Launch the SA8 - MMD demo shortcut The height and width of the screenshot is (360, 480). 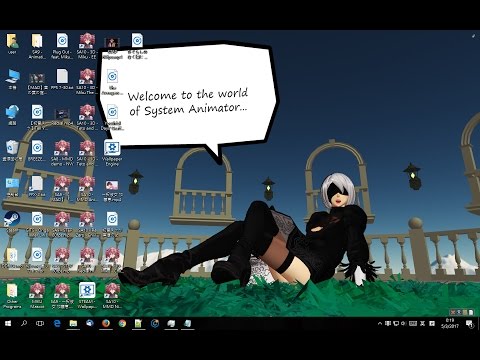tap(62, 153)
